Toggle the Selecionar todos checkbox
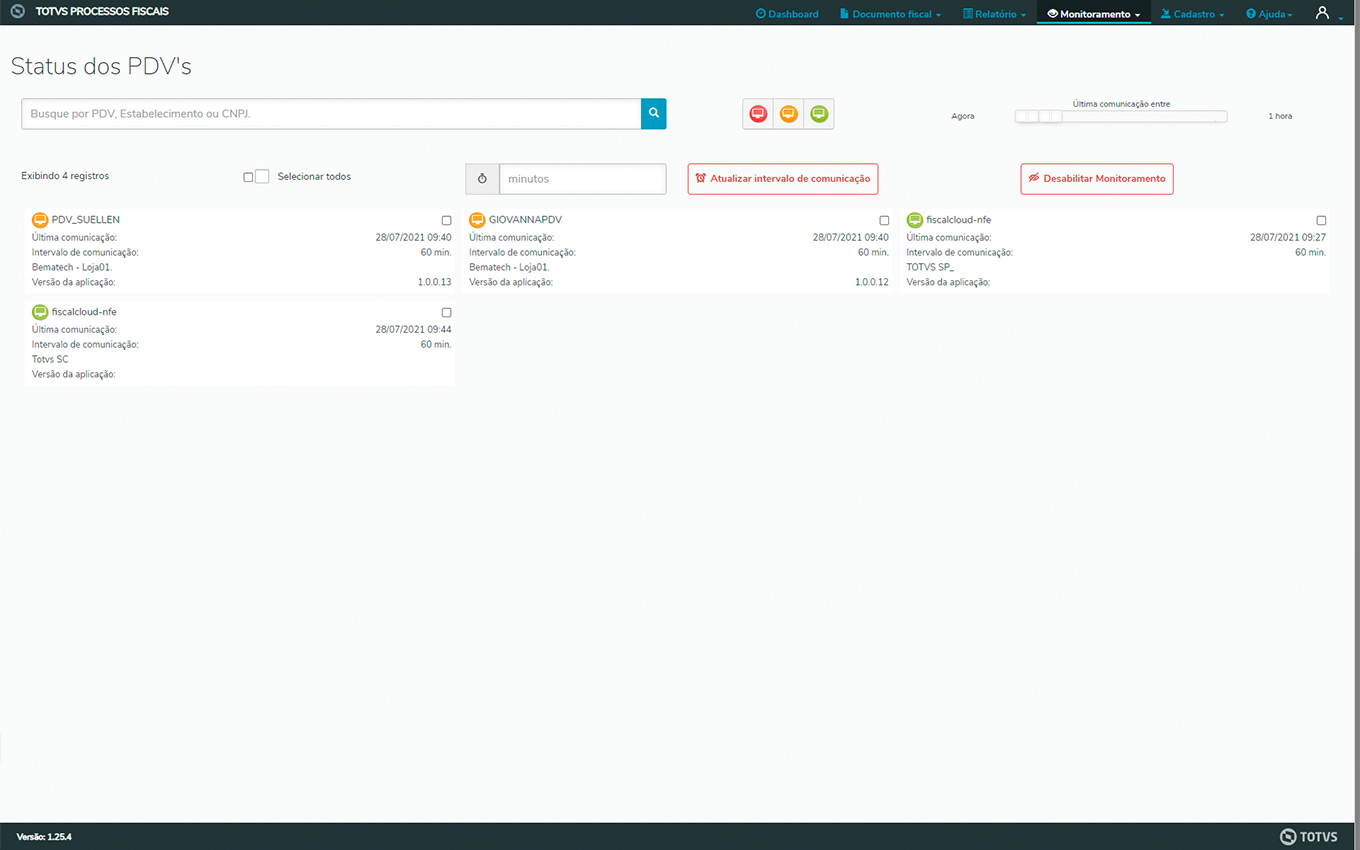 coord(248,177)
